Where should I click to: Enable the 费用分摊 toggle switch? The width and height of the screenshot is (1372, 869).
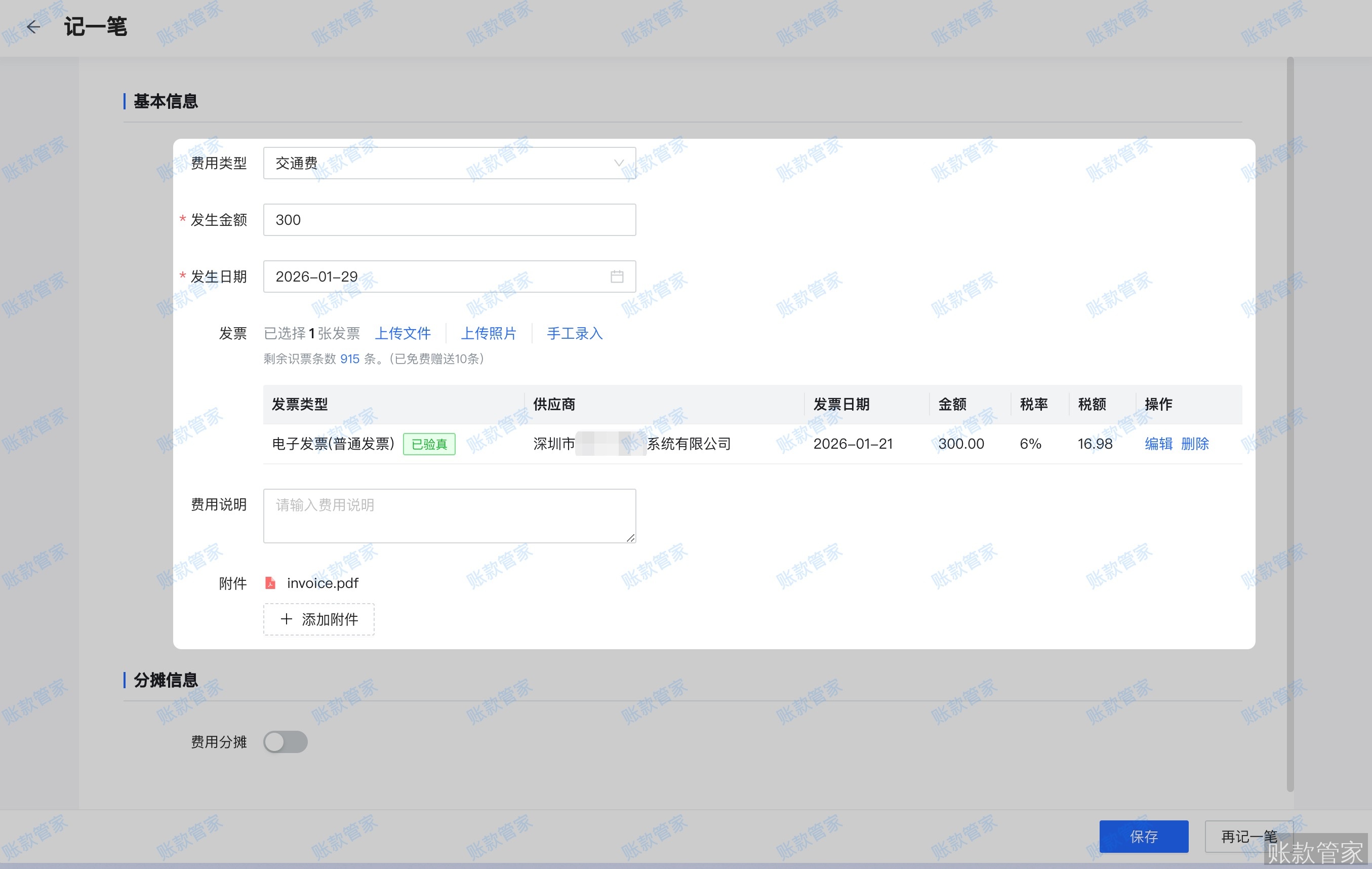pos(286,742)
